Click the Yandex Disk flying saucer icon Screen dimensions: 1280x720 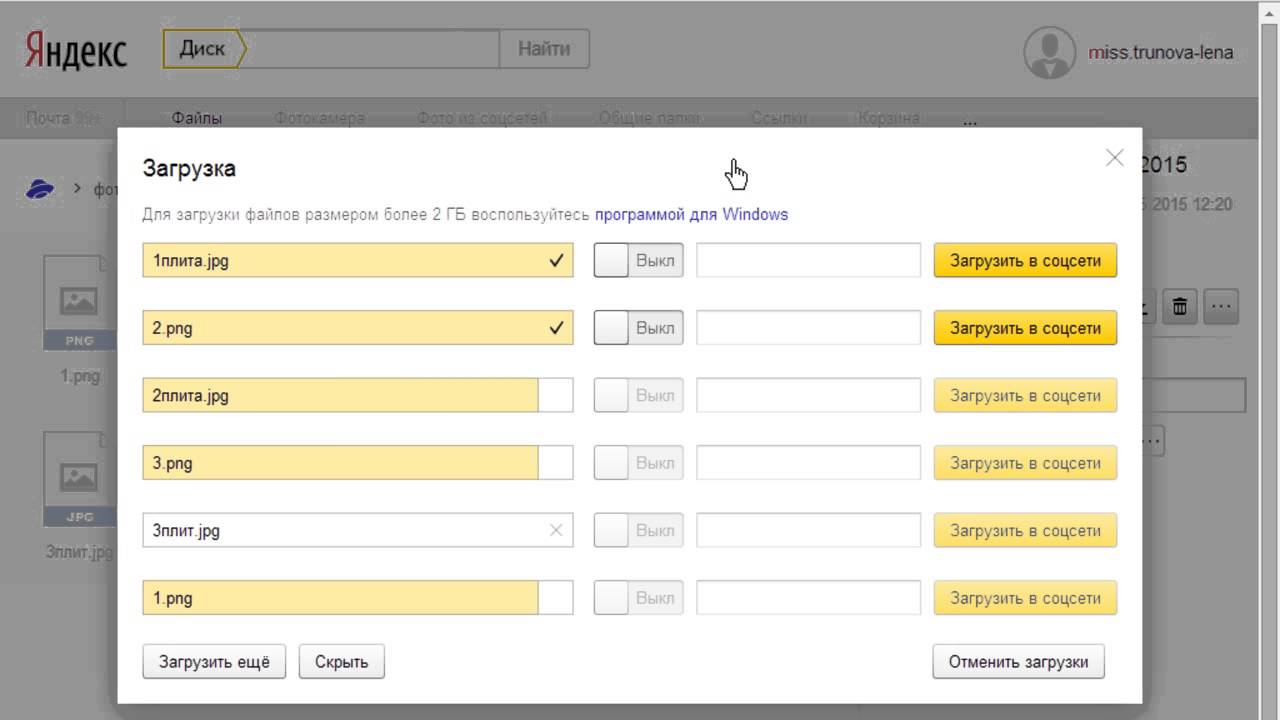(40, 188)
